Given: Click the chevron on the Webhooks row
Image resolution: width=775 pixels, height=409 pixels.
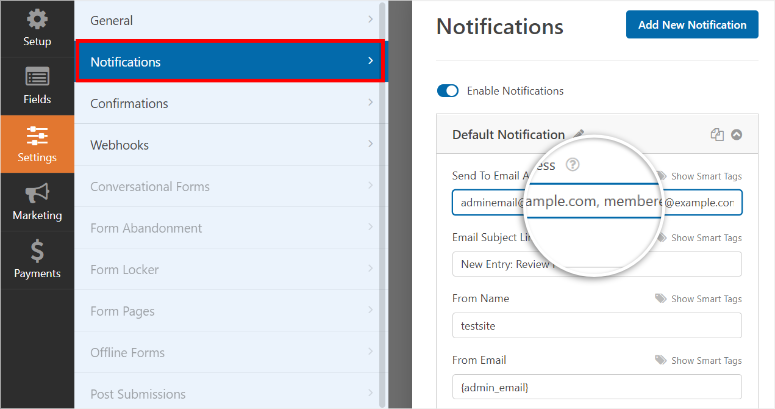Looking at the screenshot, I should pyautogui.click(x=371, y=143).
